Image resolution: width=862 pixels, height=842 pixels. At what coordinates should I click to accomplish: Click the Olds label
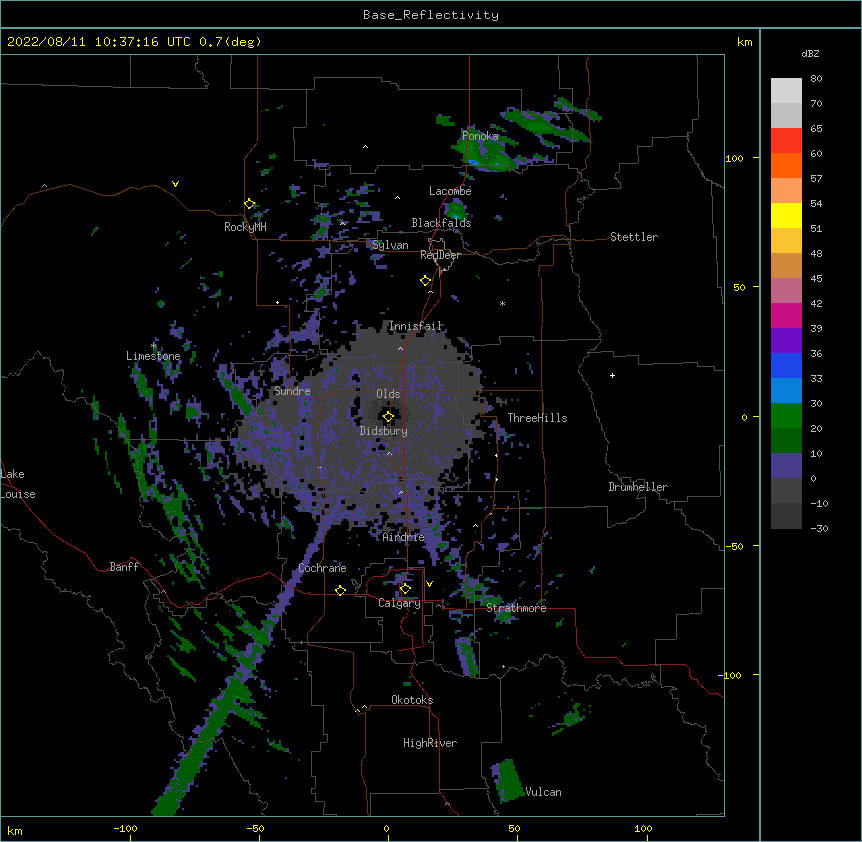point(388,394)
